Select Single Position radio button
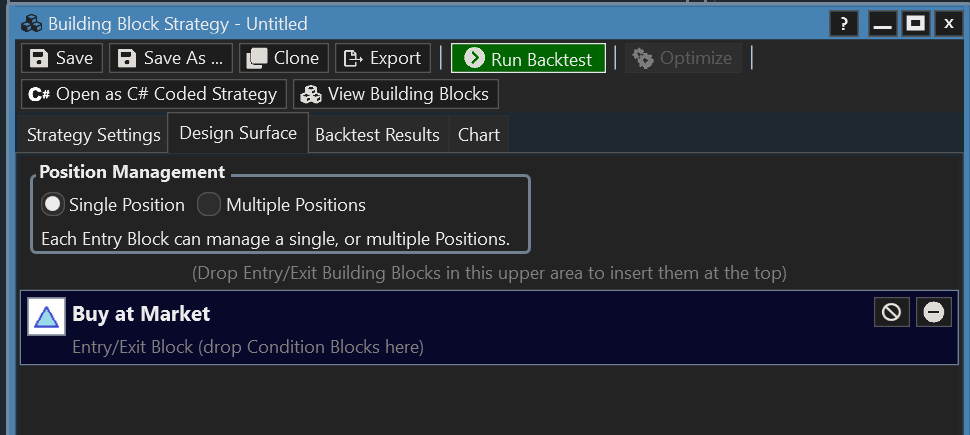970x435 pixels. (53, 205)
